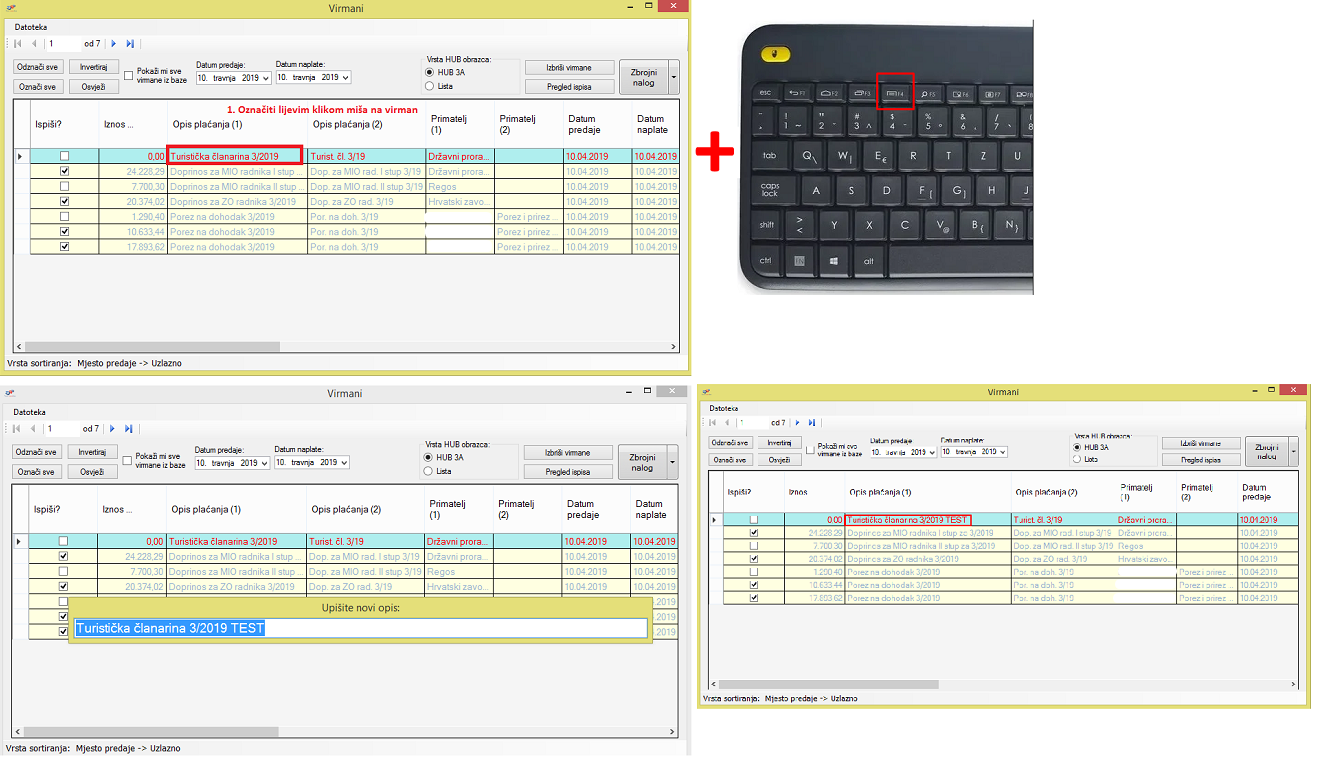Tick Ispiši checkbox for Turistička članarina row top-left
The image size is (1317, 763).
(x=65, y=156)
